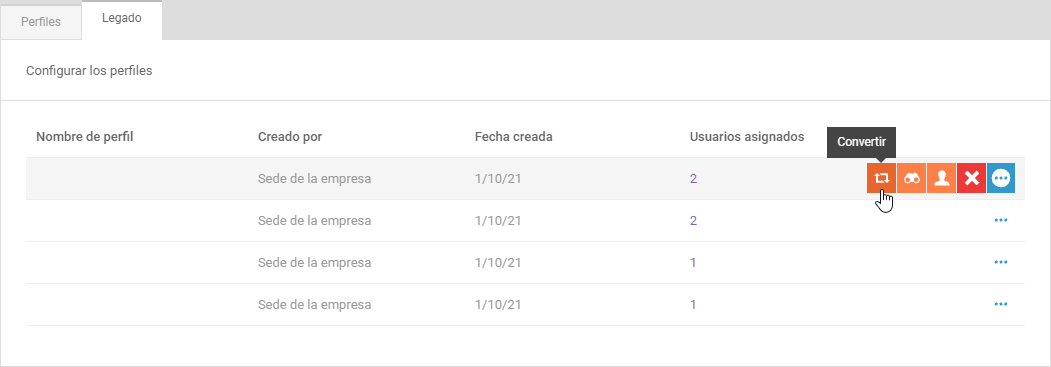The height and width of the screenshot is (367, 1051).
Task: Click the Configurar los perfiles heading
Action: click(89, 70)
